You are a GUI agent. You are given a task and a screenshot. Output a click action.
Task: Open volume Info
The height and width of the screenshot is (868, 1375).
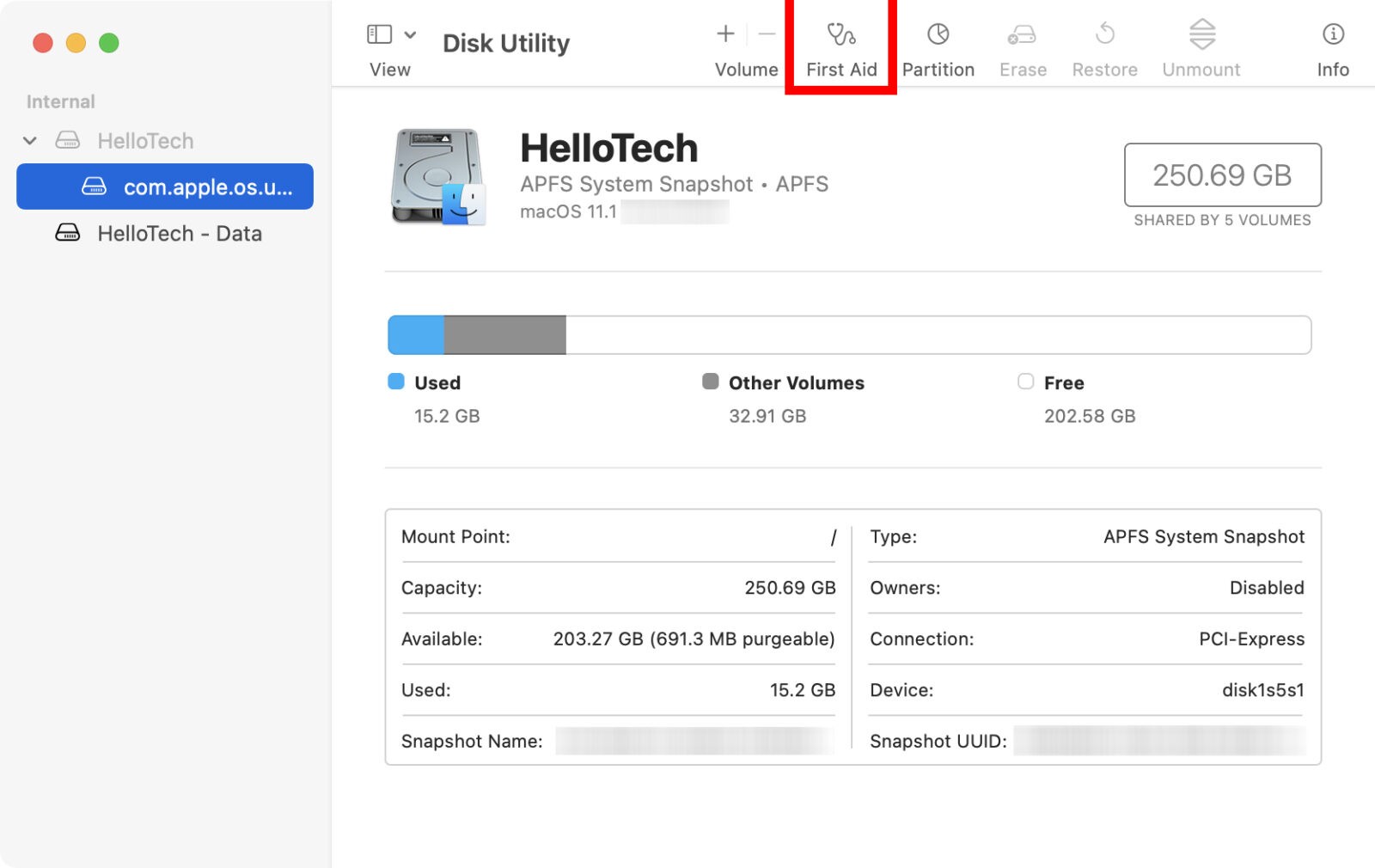pos(1331,45)
